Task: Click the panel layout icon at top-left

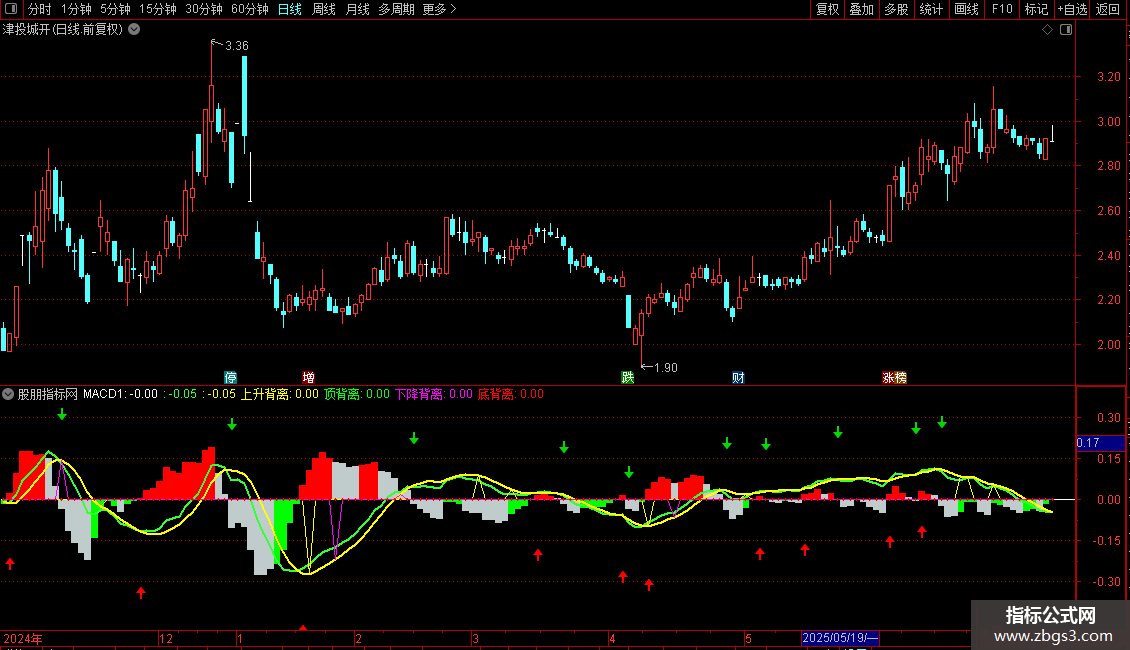Action: coord(11,9)
